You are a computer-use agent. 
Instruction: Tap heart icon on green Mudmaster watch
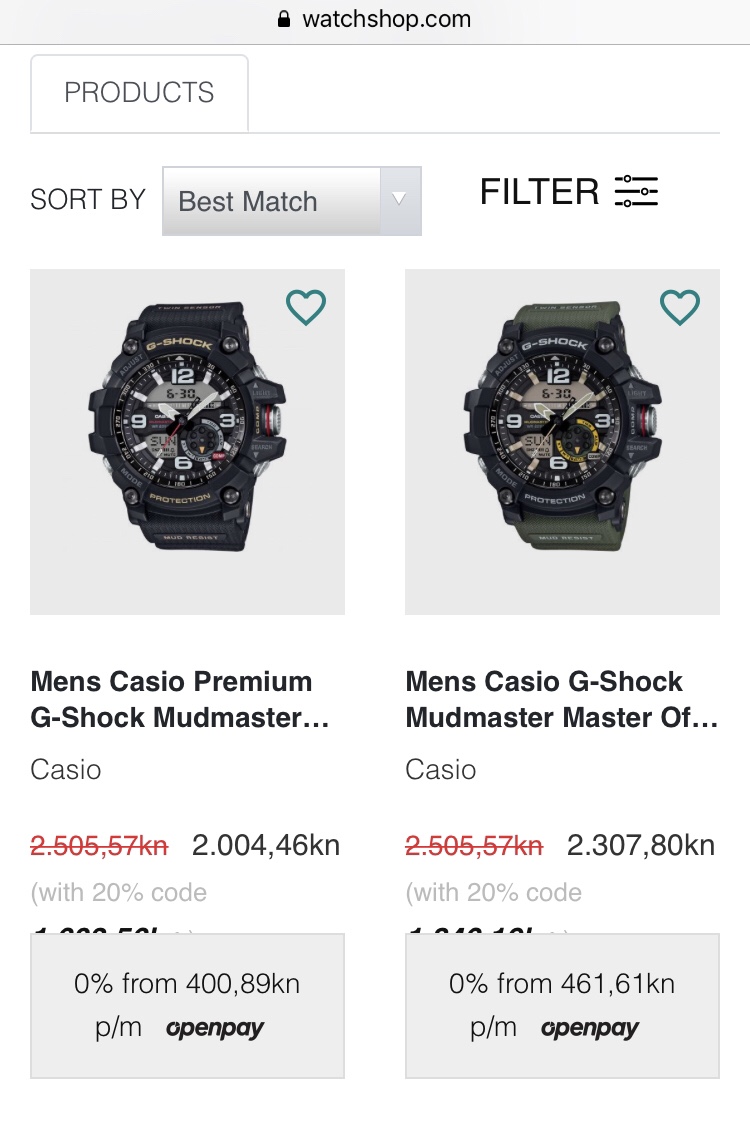click(x=680, y=307)
